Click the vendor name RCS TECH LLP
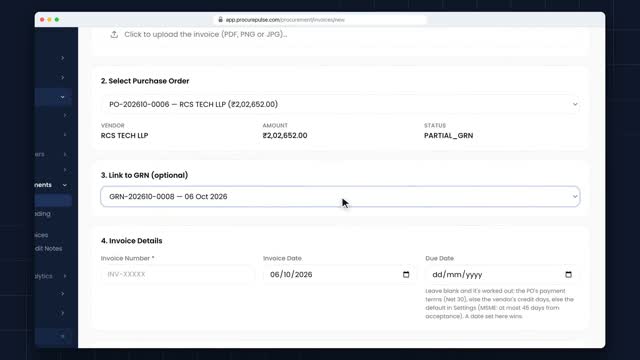The width and height of the screenshot is (640, 360). 124,136
